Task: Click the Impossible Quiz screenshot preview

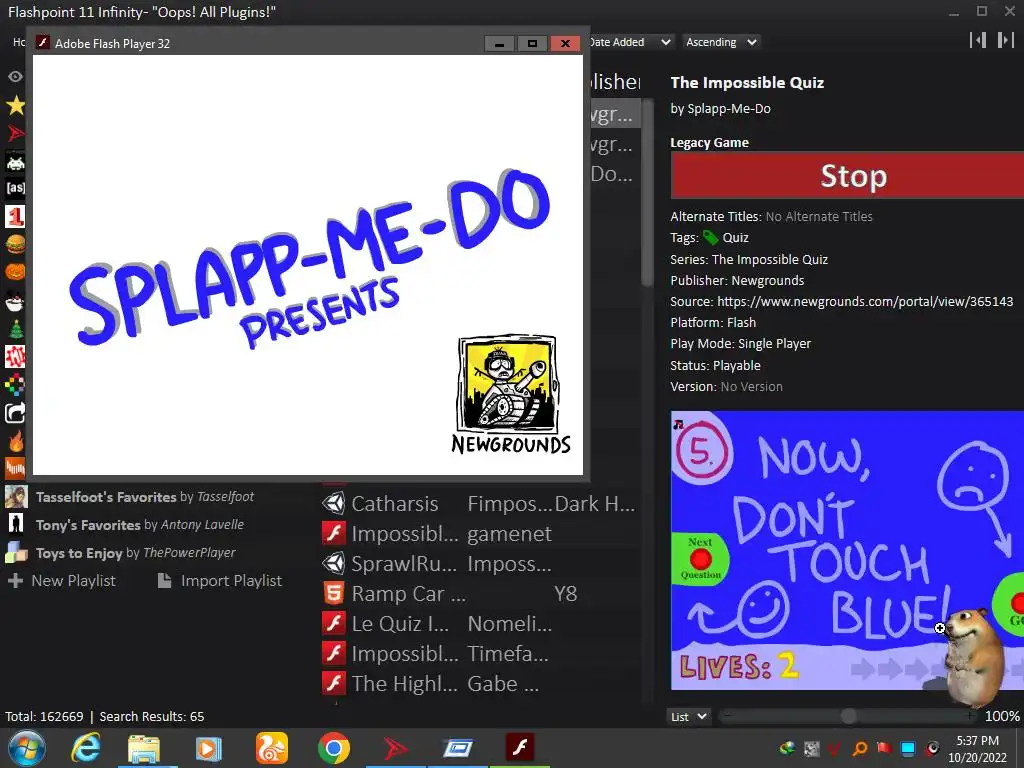Action: (x=847, y=550)
